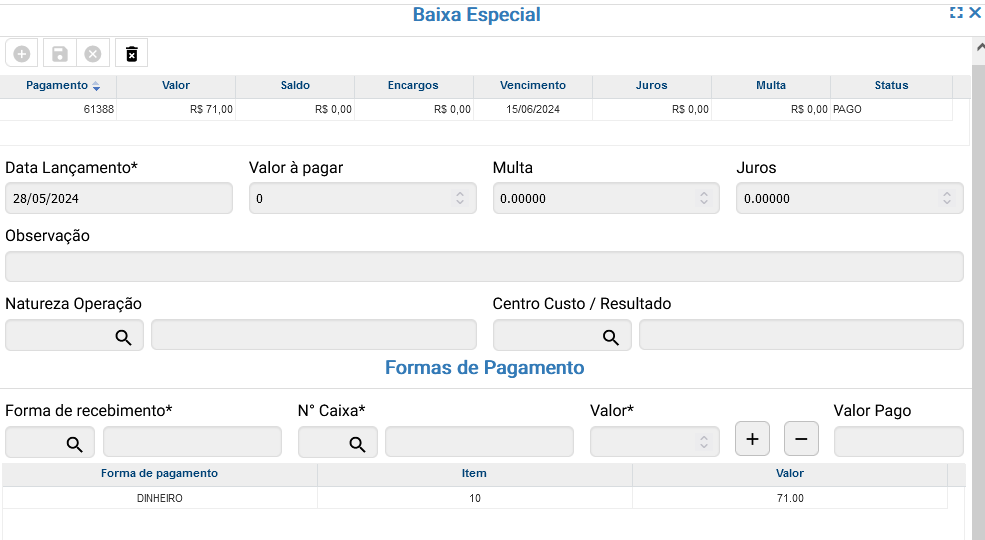This screenshot has width=985, height=540.
Task: Remove payment form with minus button
Action: tap(801, 438)
